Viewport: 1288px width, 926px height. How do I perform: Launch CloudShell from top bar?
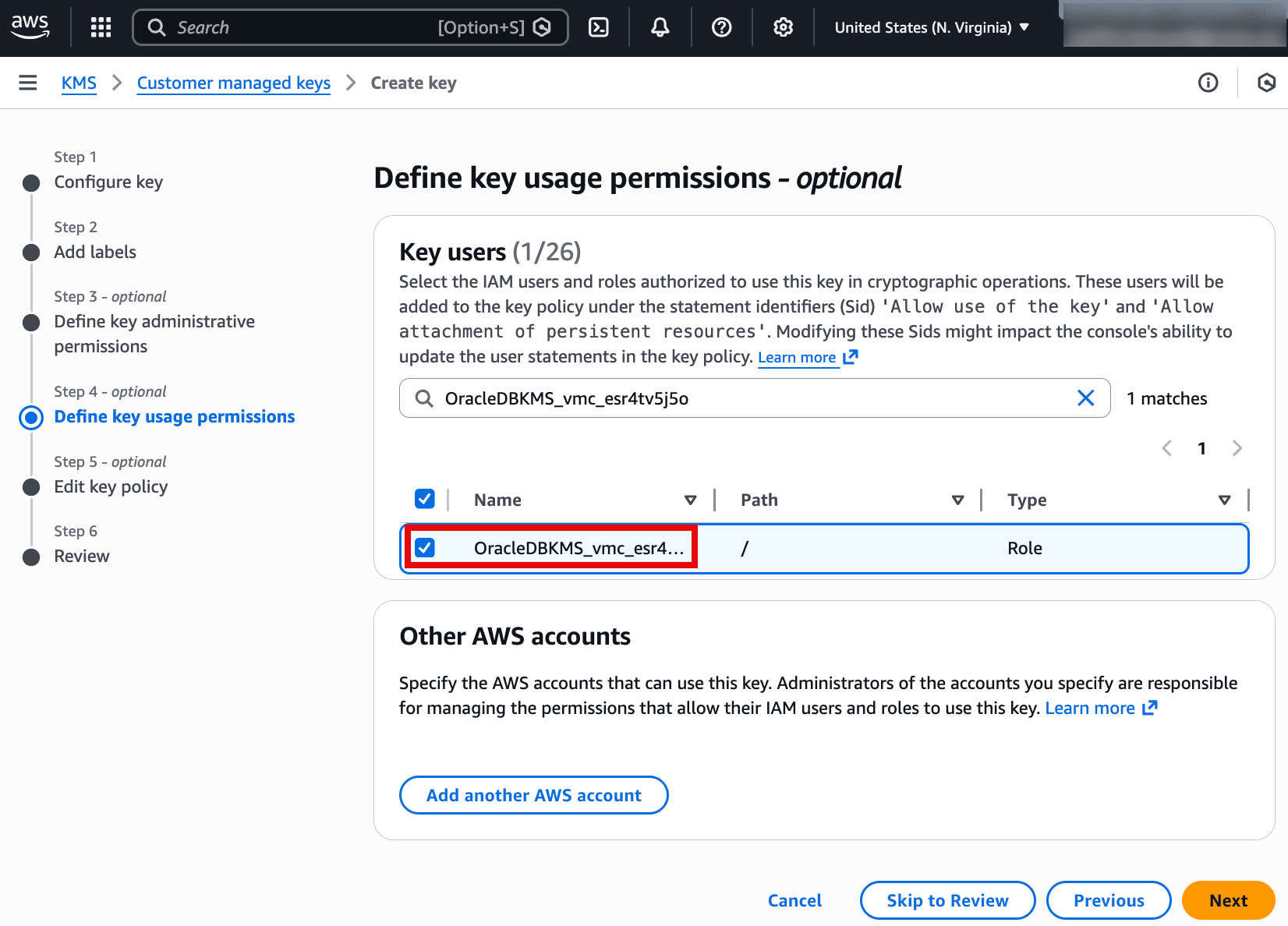point(599,27)
